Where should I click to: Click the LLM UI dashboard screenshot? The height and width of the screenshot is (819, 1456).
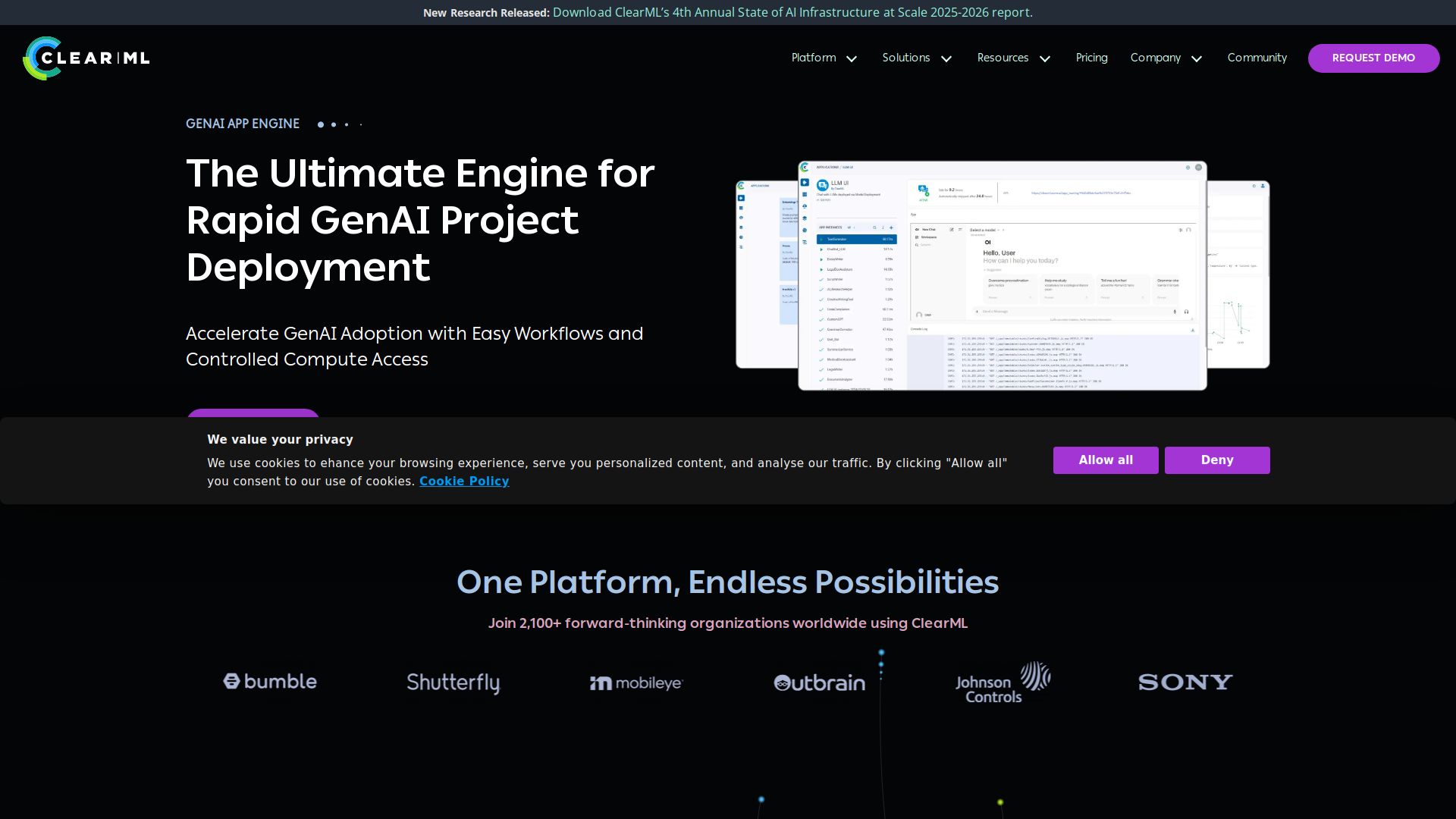pos(1002,276)
